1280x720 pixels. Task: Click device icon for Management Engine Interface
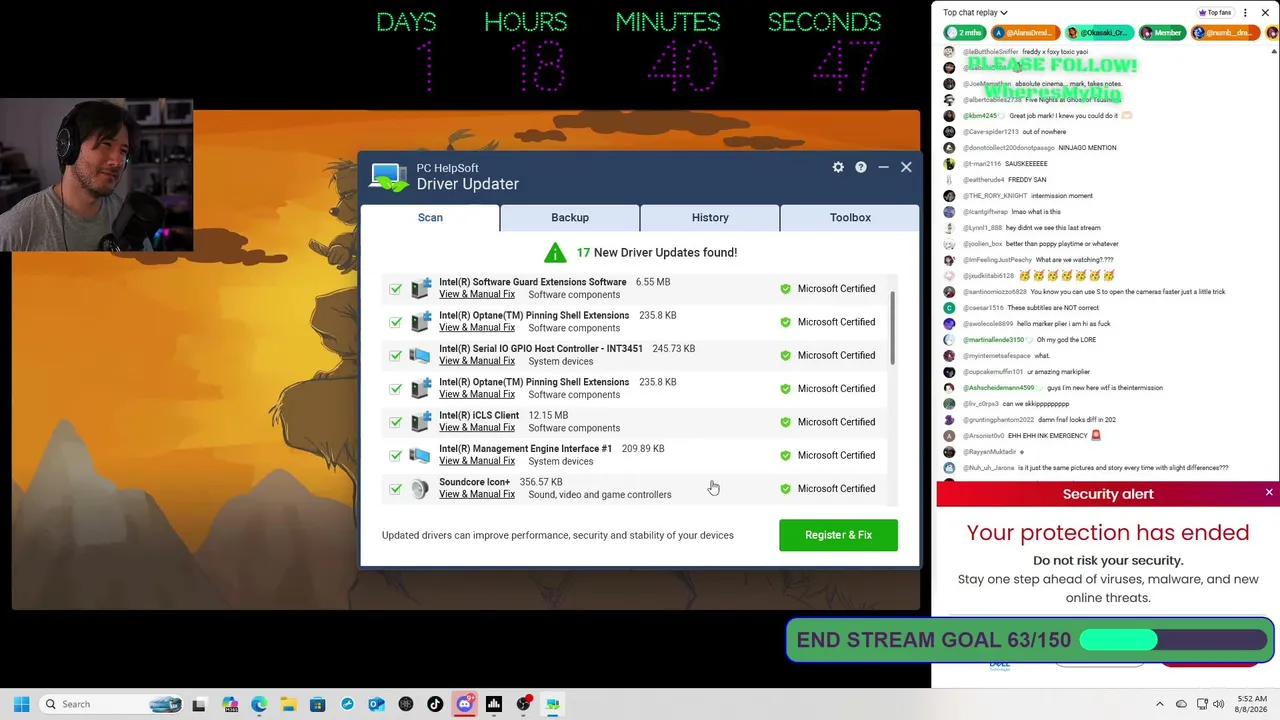pyautogui.click(x=421, y=455)
